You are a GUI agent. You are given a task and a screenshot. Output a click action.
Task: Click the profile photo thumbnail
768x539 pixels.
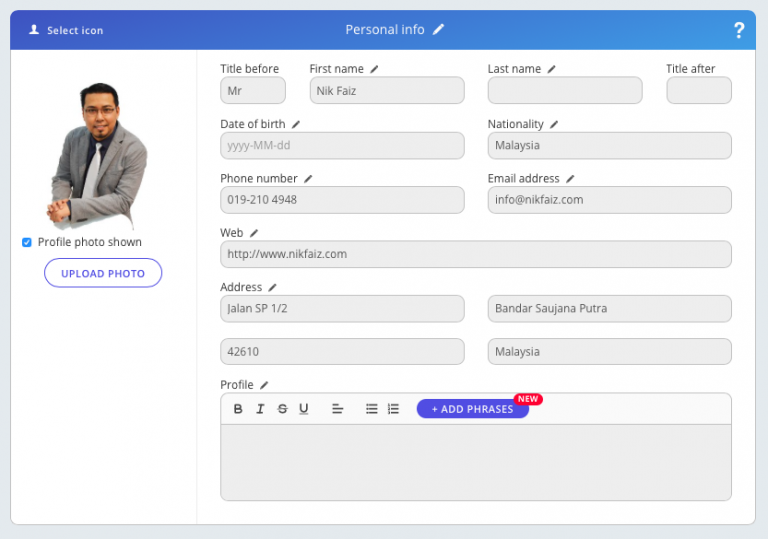point(98,155)
